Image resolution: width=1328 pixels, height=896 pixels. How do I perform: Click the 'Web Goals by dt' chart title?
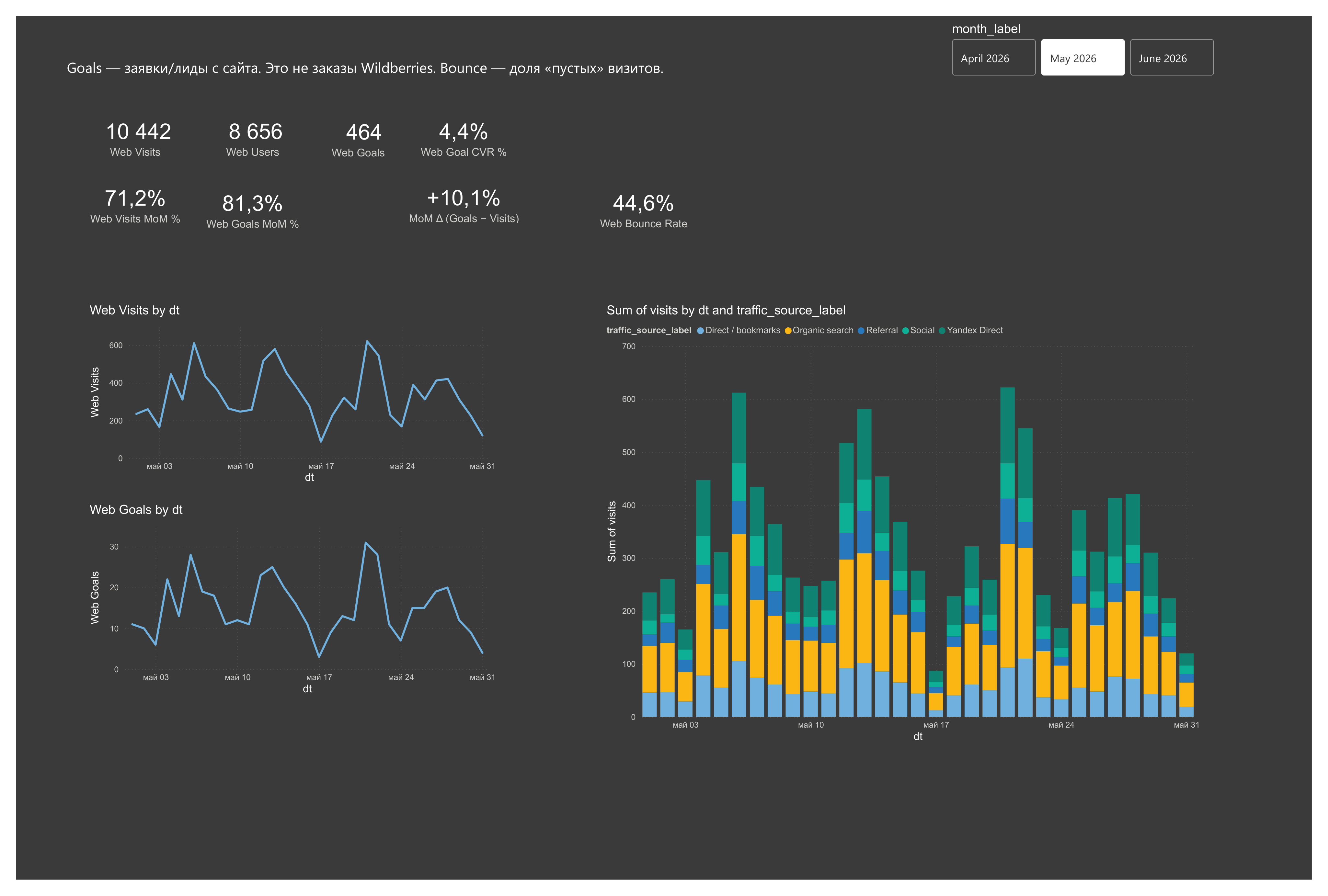pos(136,510)
